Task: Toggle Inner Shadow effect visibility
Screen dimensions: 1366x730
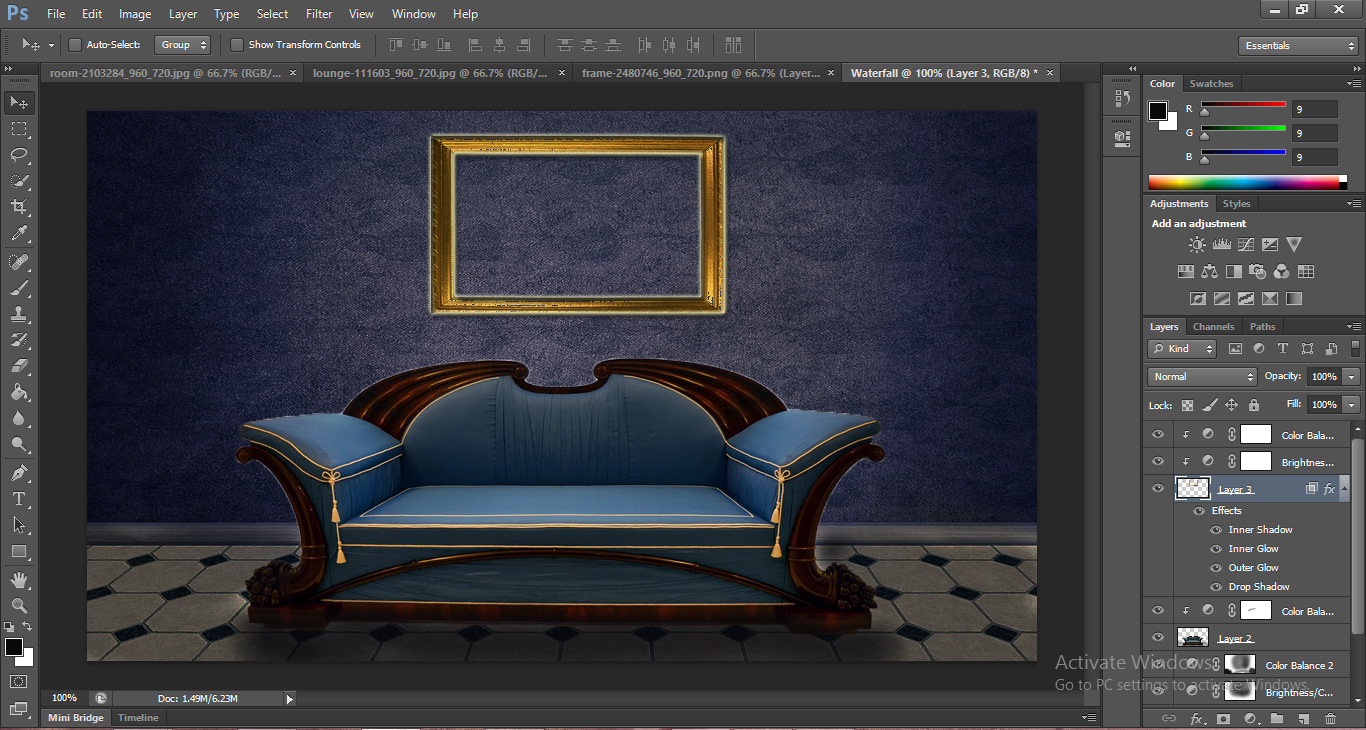Action: pos(1216,530)
